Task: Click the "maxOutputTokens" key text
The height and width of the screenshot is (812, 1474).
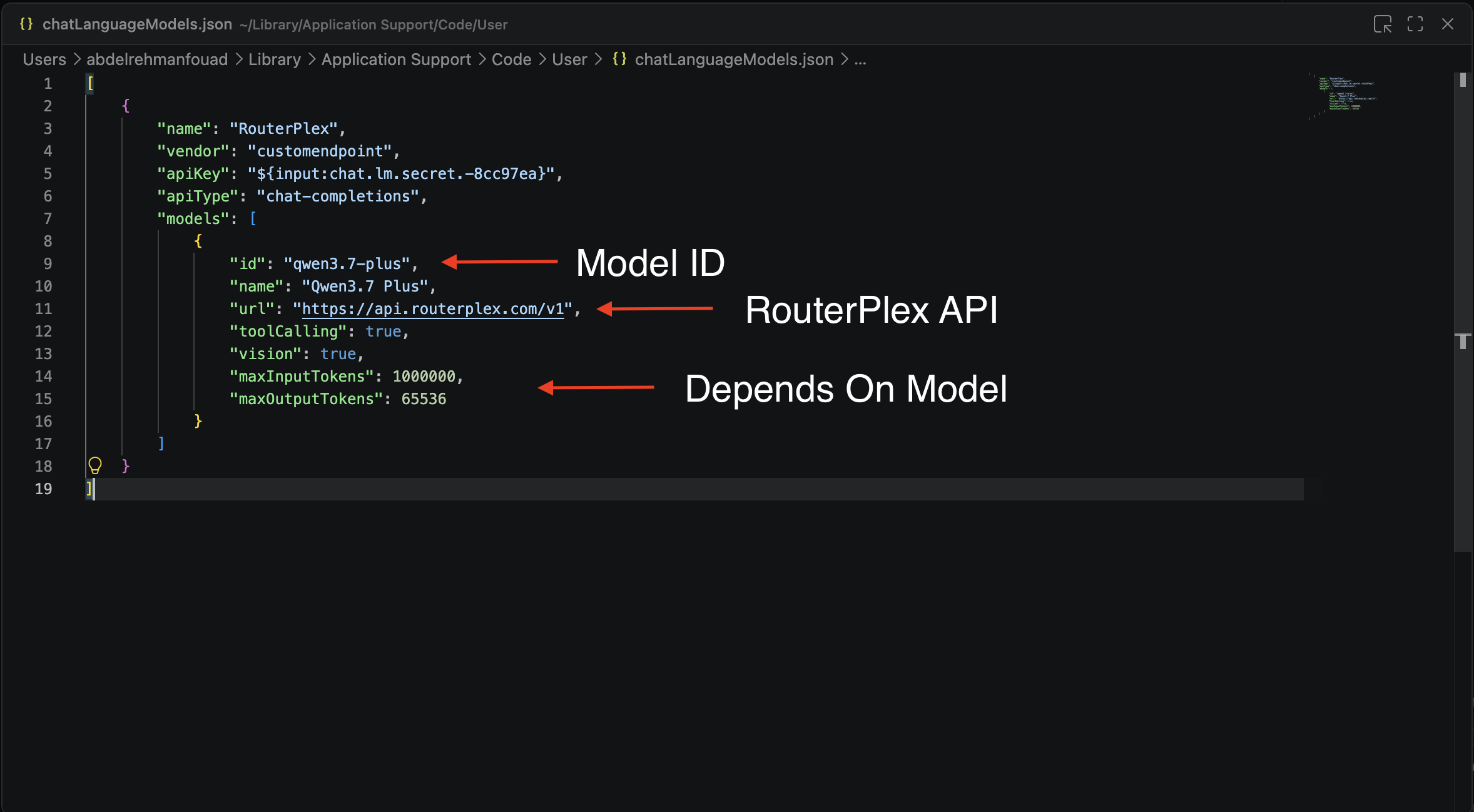Action: click(307, 398)
